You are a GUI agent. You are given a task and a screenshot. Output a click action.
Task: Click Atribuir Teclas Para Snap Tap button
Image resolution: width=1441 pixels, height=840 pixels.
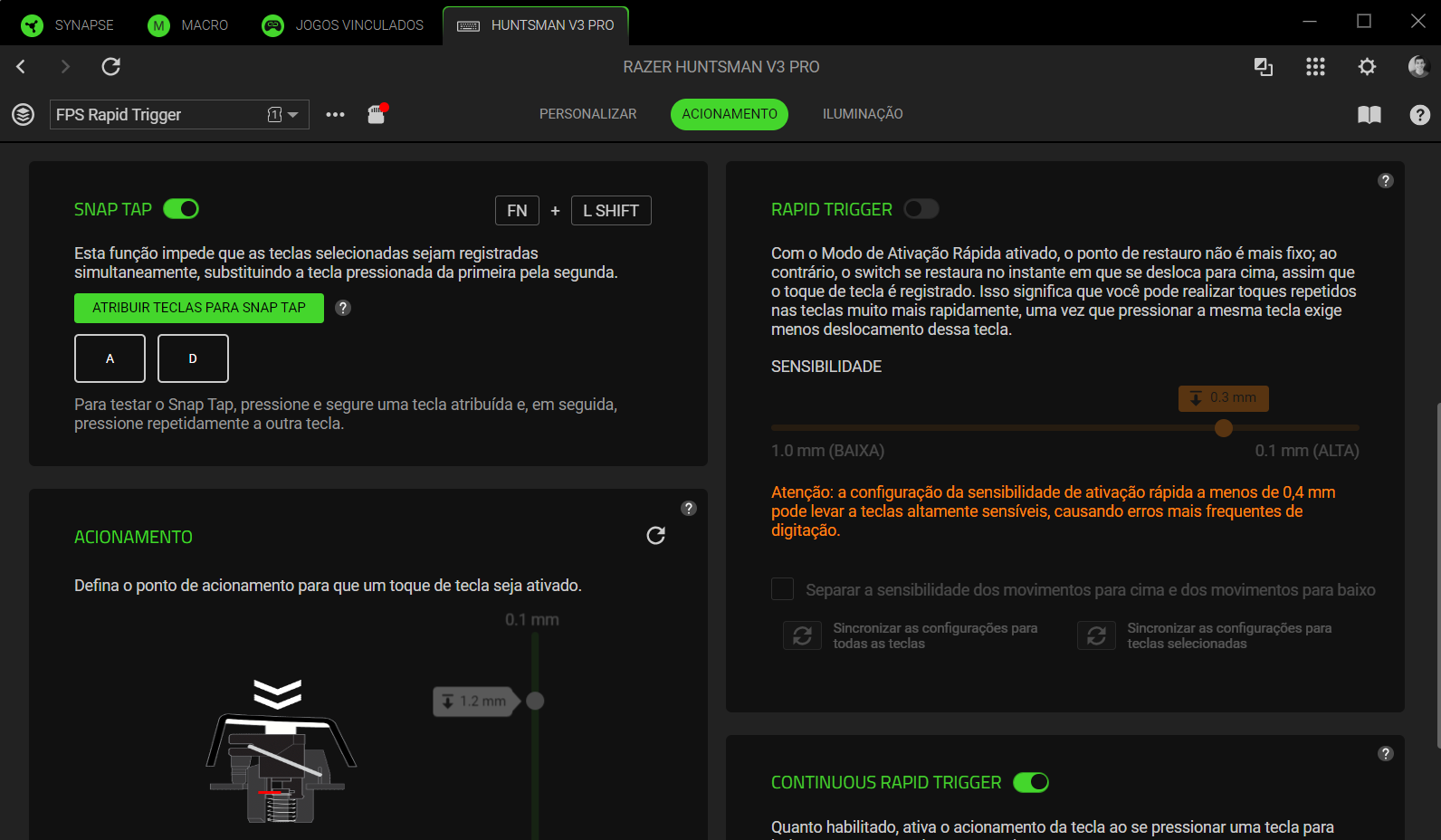(x=198, y=308)
